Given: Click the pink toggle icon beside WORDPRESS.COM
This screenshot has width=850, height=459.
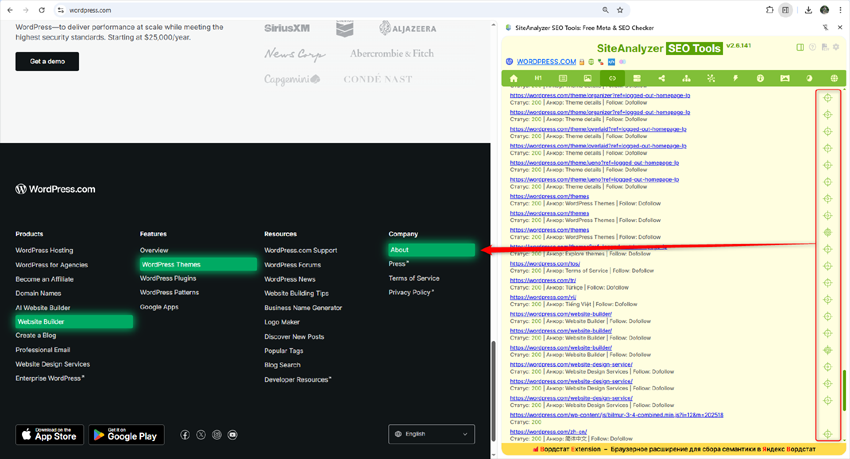Looking at the screenshot, I should [622, 62].
